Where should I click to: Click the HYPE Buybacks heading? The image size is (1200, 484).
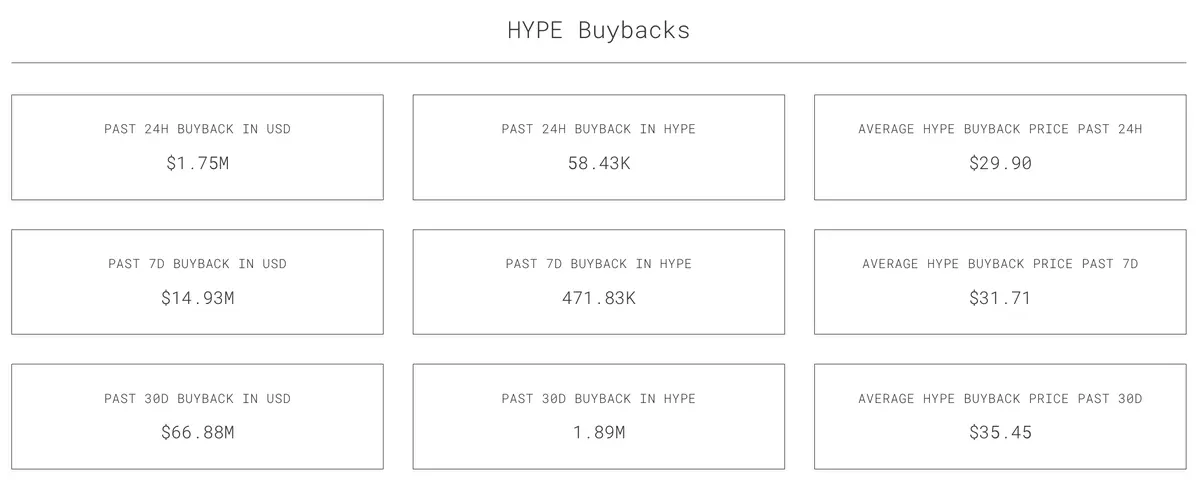[x=599, y=30]
